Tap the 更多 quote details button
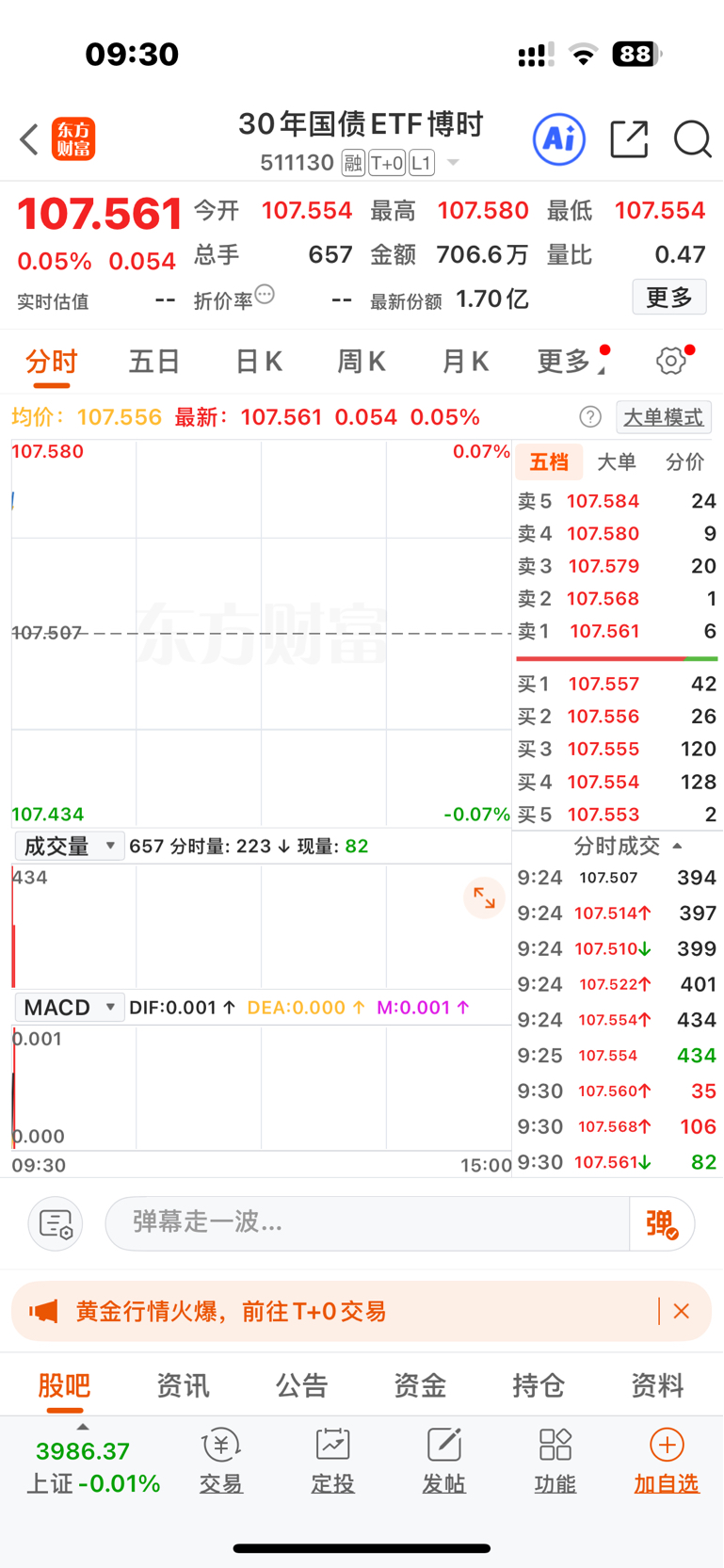724x1568 pixels. coord(669,298)
